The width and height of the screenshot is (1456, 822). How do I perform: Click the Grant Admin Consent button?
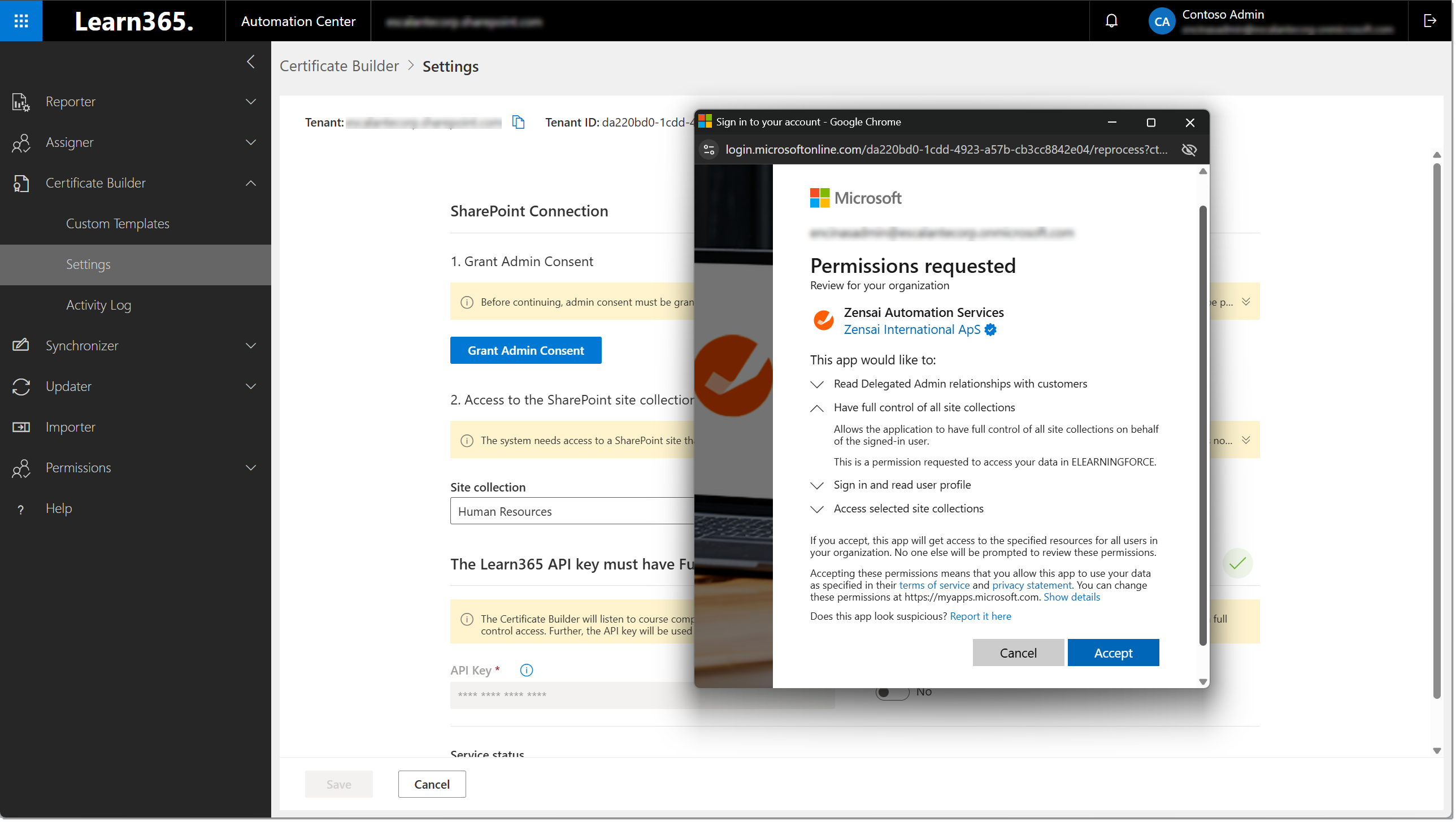[525, 350]
